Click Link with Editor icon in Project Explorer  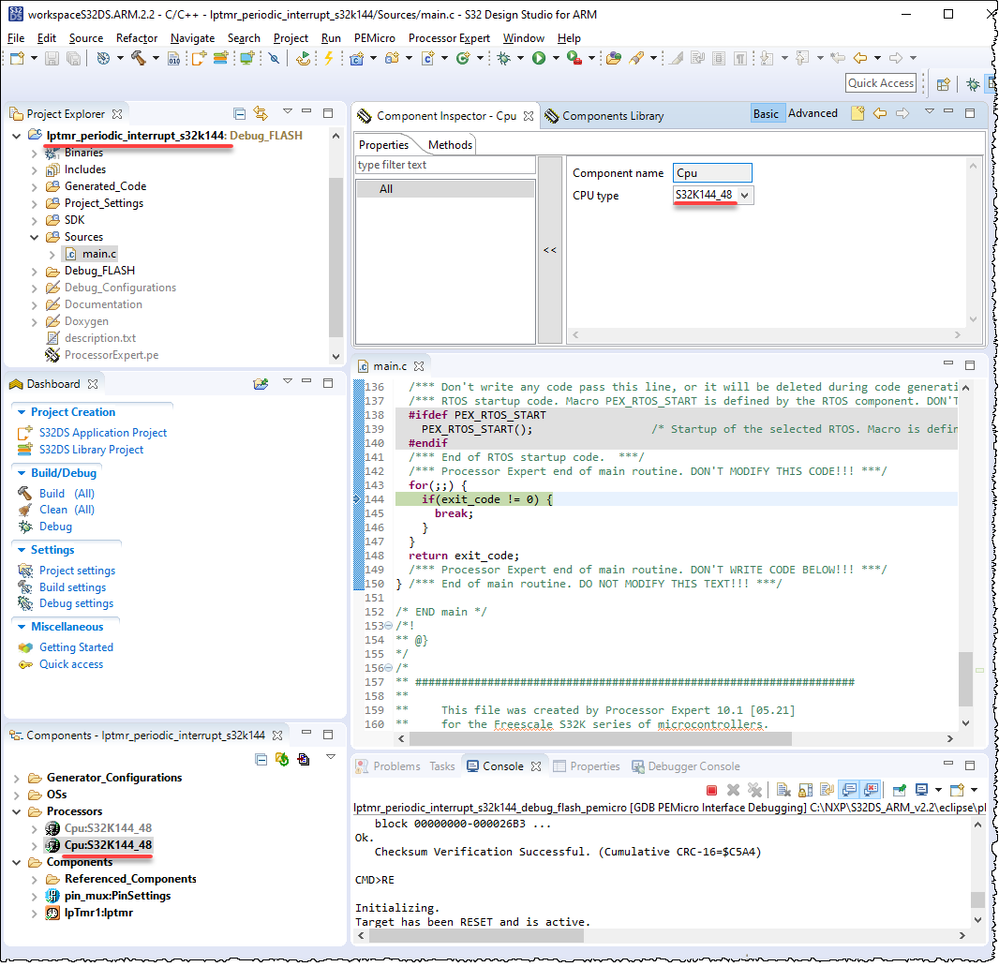click(x=260, y=114)
